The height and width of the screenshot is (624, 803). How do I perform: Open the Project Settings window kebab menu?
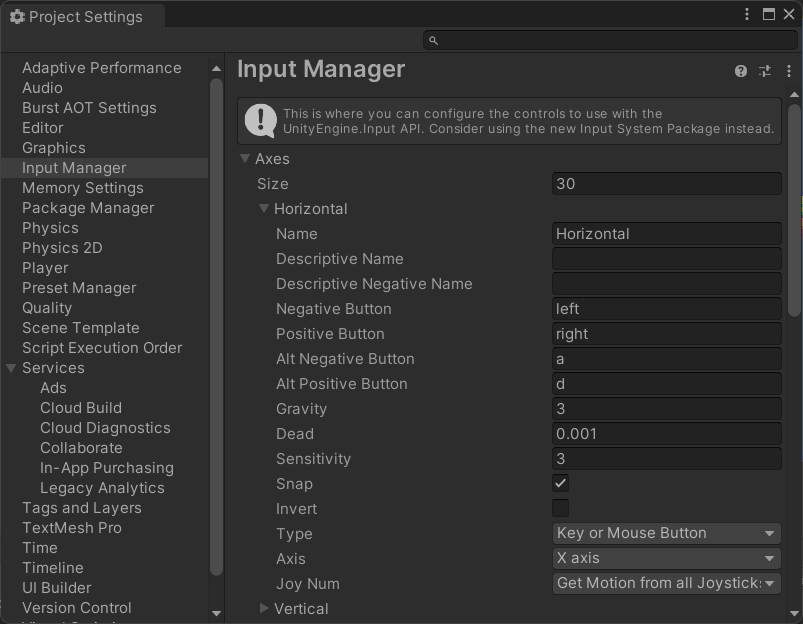click(747, 14)
